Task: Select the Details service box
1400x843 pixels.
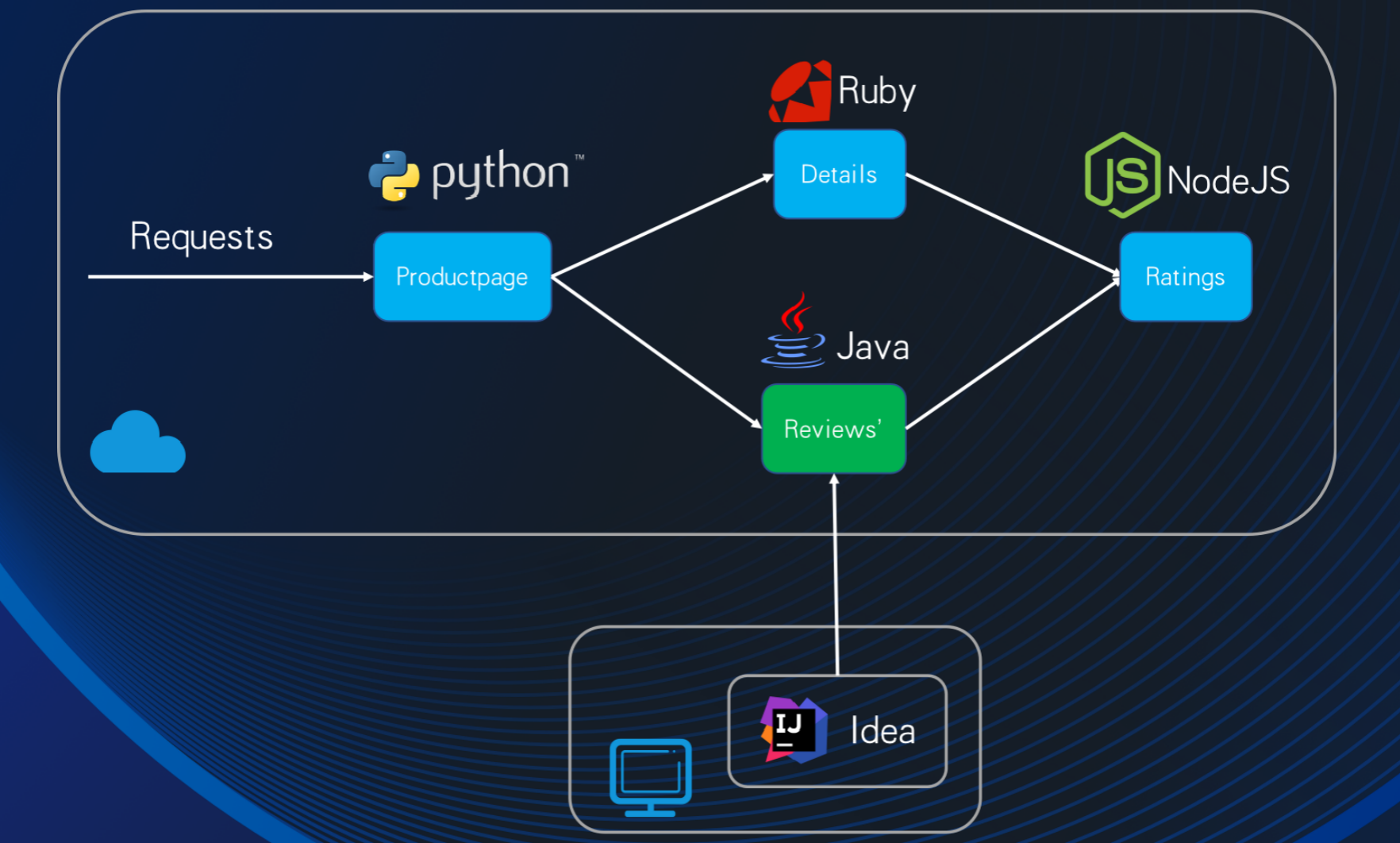Action: pyautogui.click(x=840, y=174)
